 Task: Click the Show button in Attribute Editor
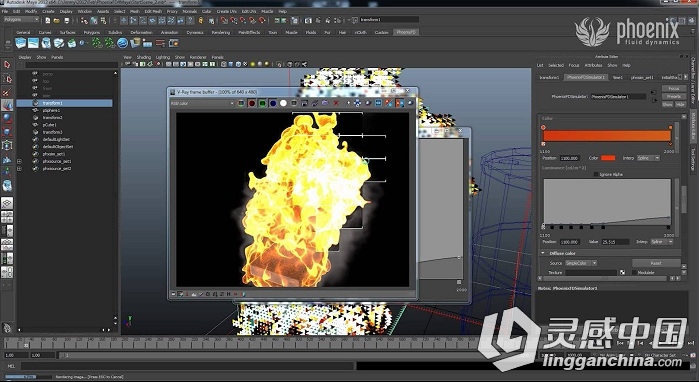[x=667, y=104]
